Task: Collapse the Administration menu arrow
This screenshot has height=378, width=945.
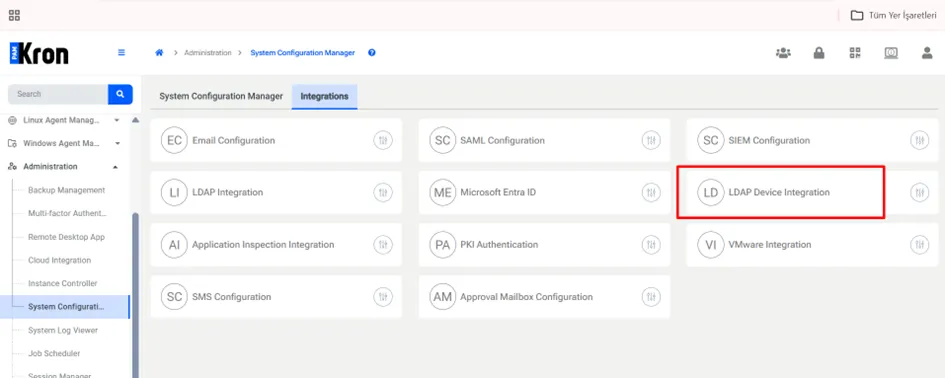Action: [x=115, y=166]
